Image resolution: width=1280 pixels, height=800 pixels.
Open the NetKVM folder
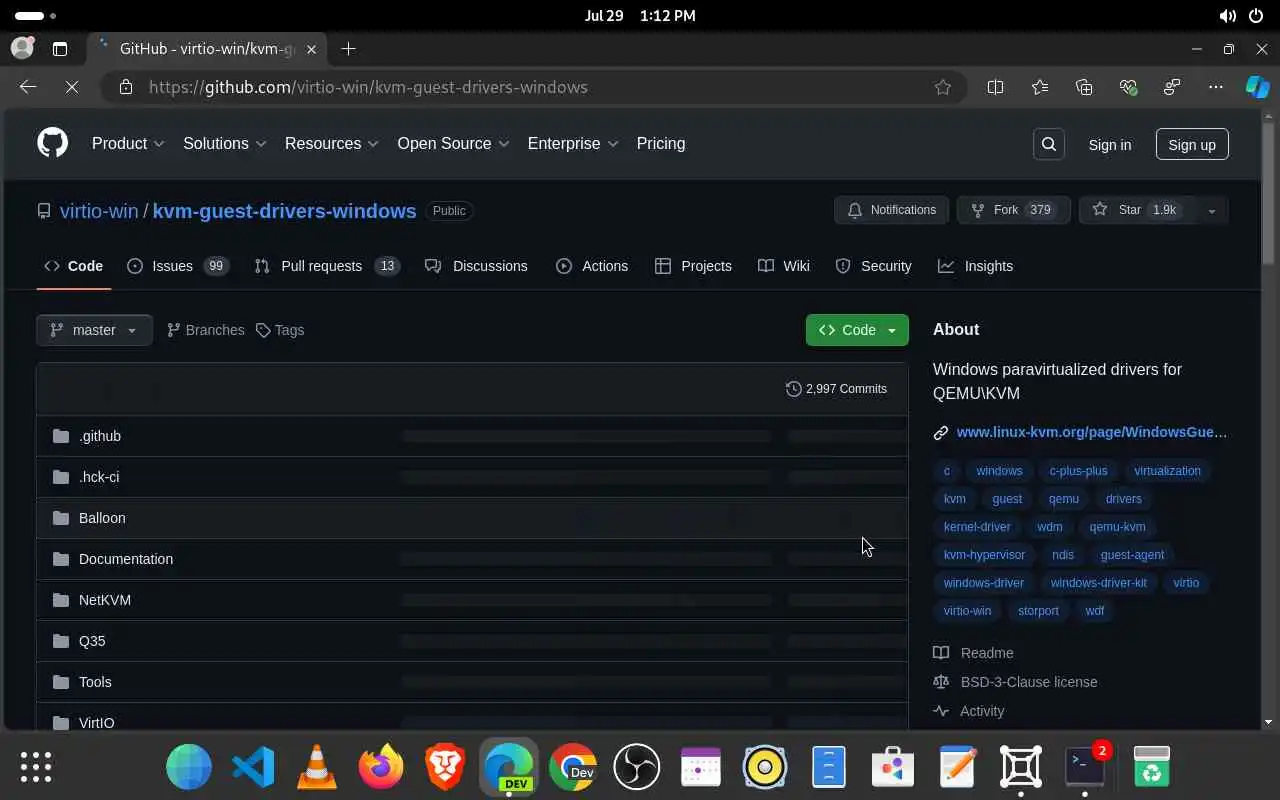point(105,600)
